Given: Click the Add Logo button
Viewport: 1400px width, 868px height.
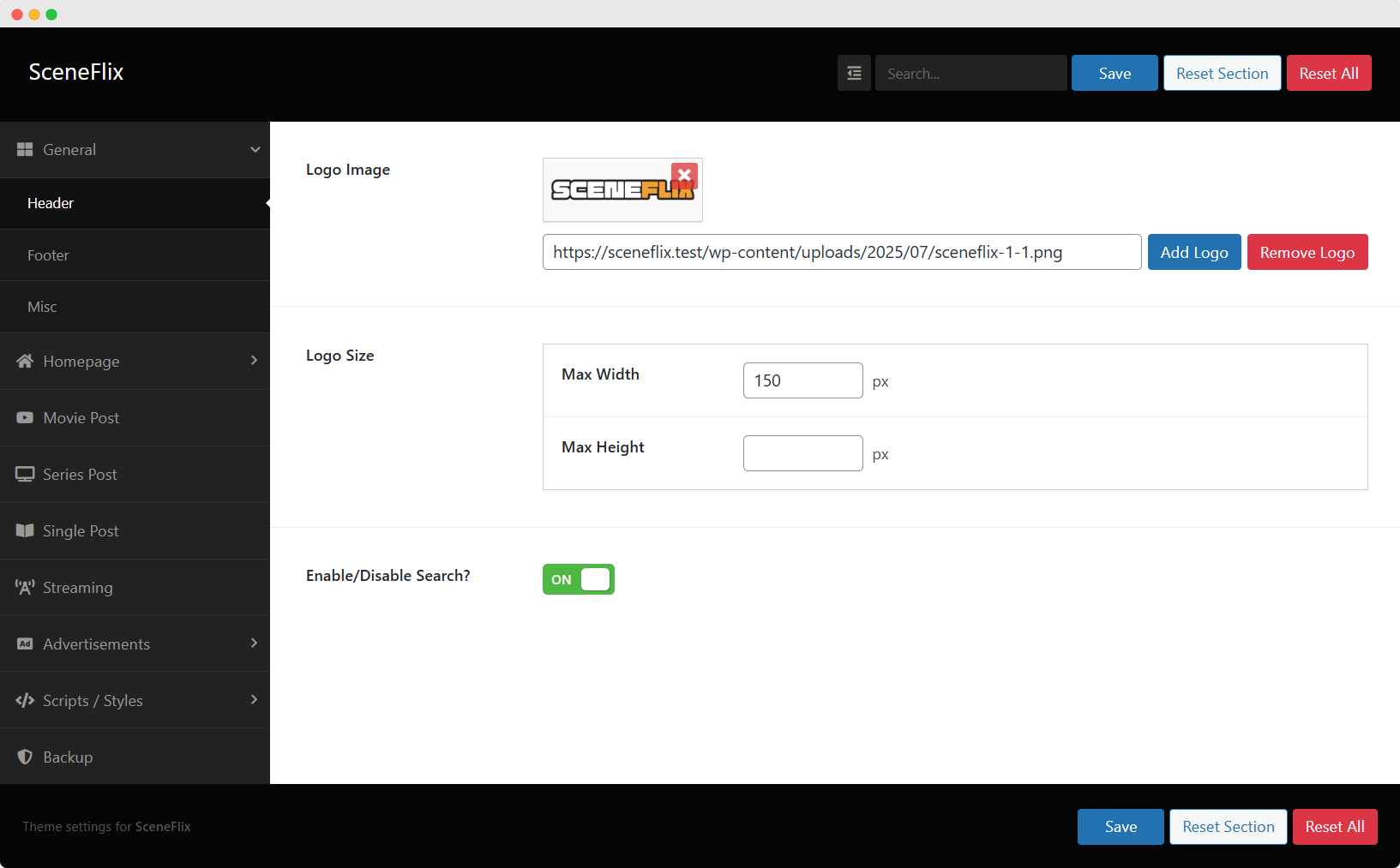Looking at the screenshot, I should 1194,252.
